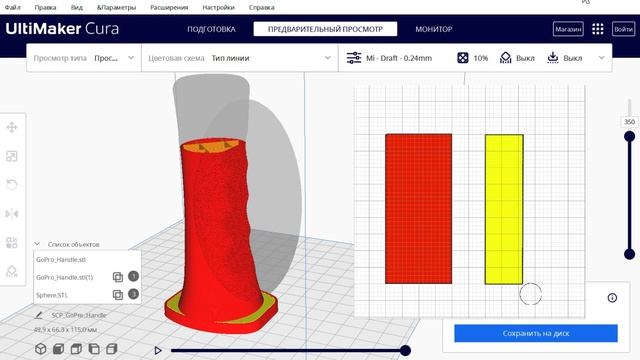Viewport: 640px width, 360px height.
Task: Click the UltiMaker Cura logo
Action: click(62, 29)
